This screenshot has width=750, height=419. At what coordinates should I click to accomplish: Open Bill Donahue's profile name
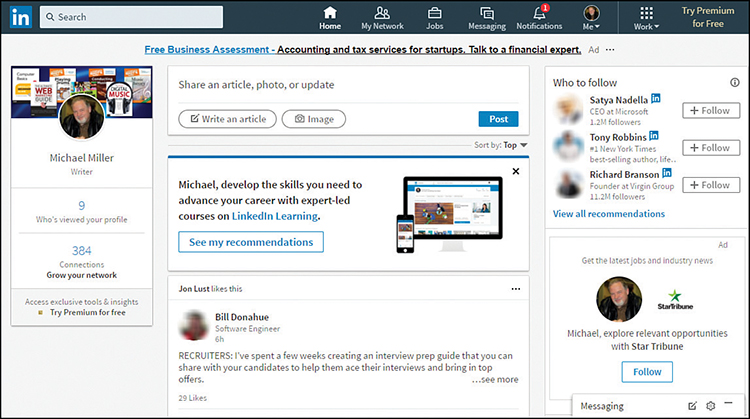242,317
